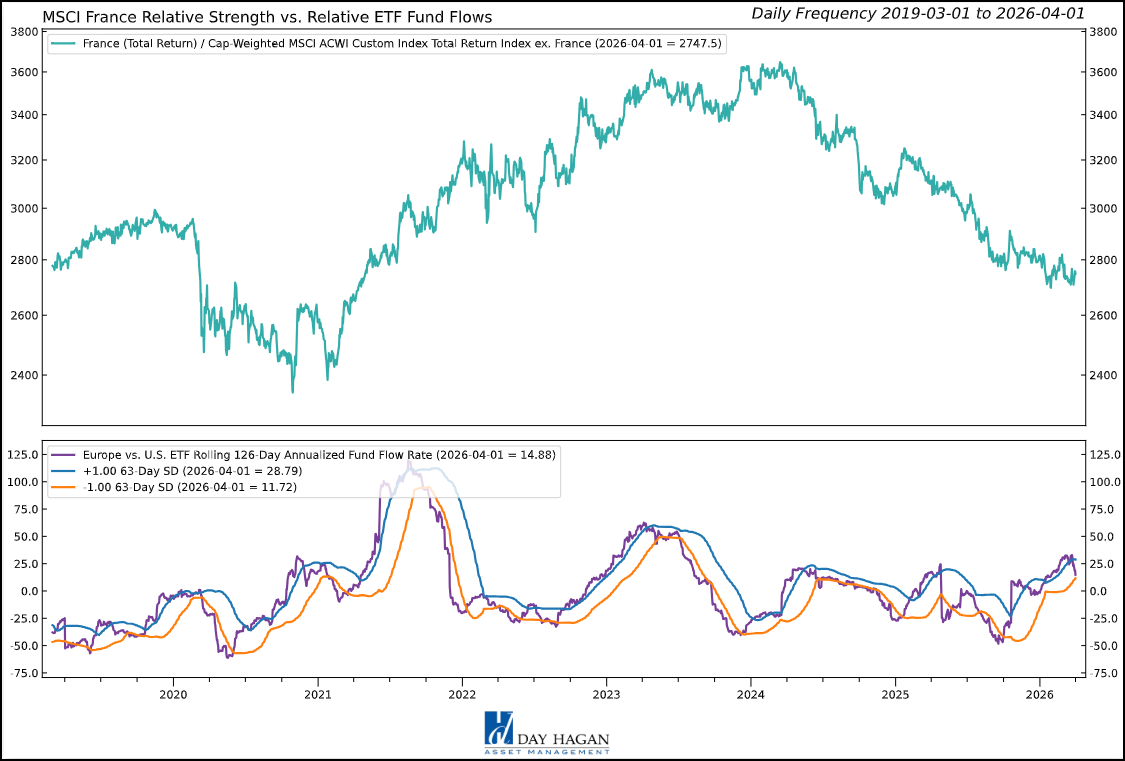Click the orange -1.00 SD legend line marker
The width and height of the screenshot is (1125, 761).
coord(61,487)
